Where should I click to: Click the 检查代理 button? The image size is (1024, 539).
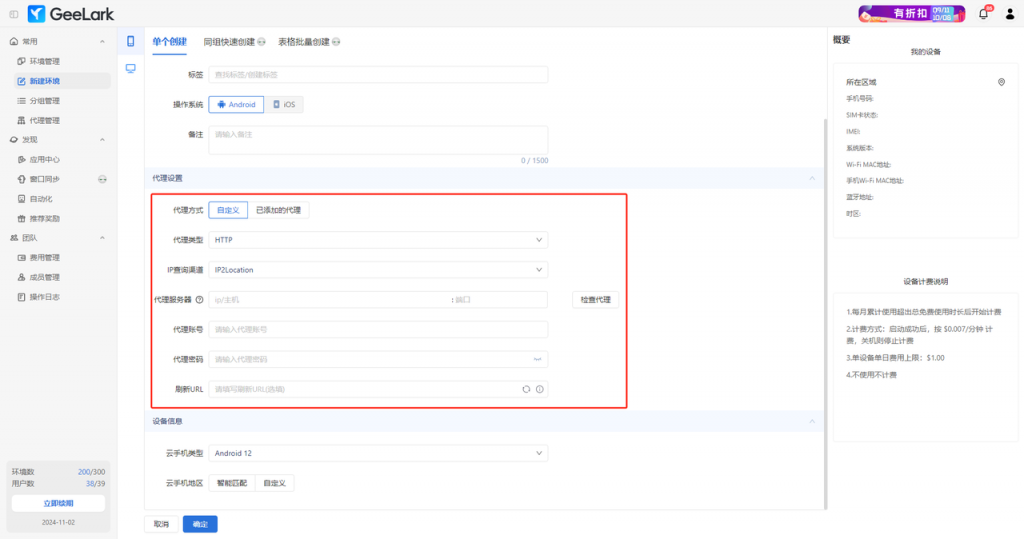(x=595, y=300)
